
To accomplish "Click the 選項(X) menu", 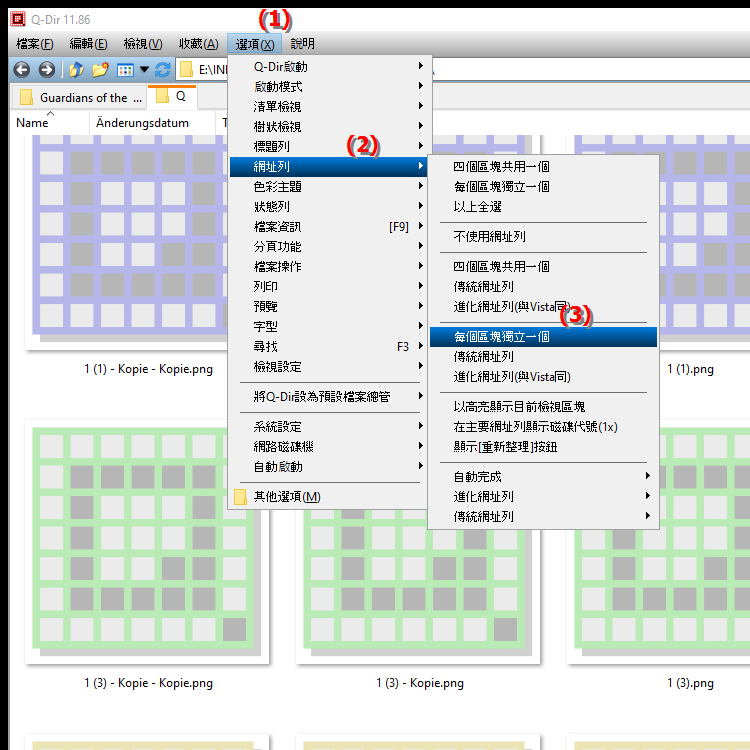I will pyautogui.click(x=254, y=44).
